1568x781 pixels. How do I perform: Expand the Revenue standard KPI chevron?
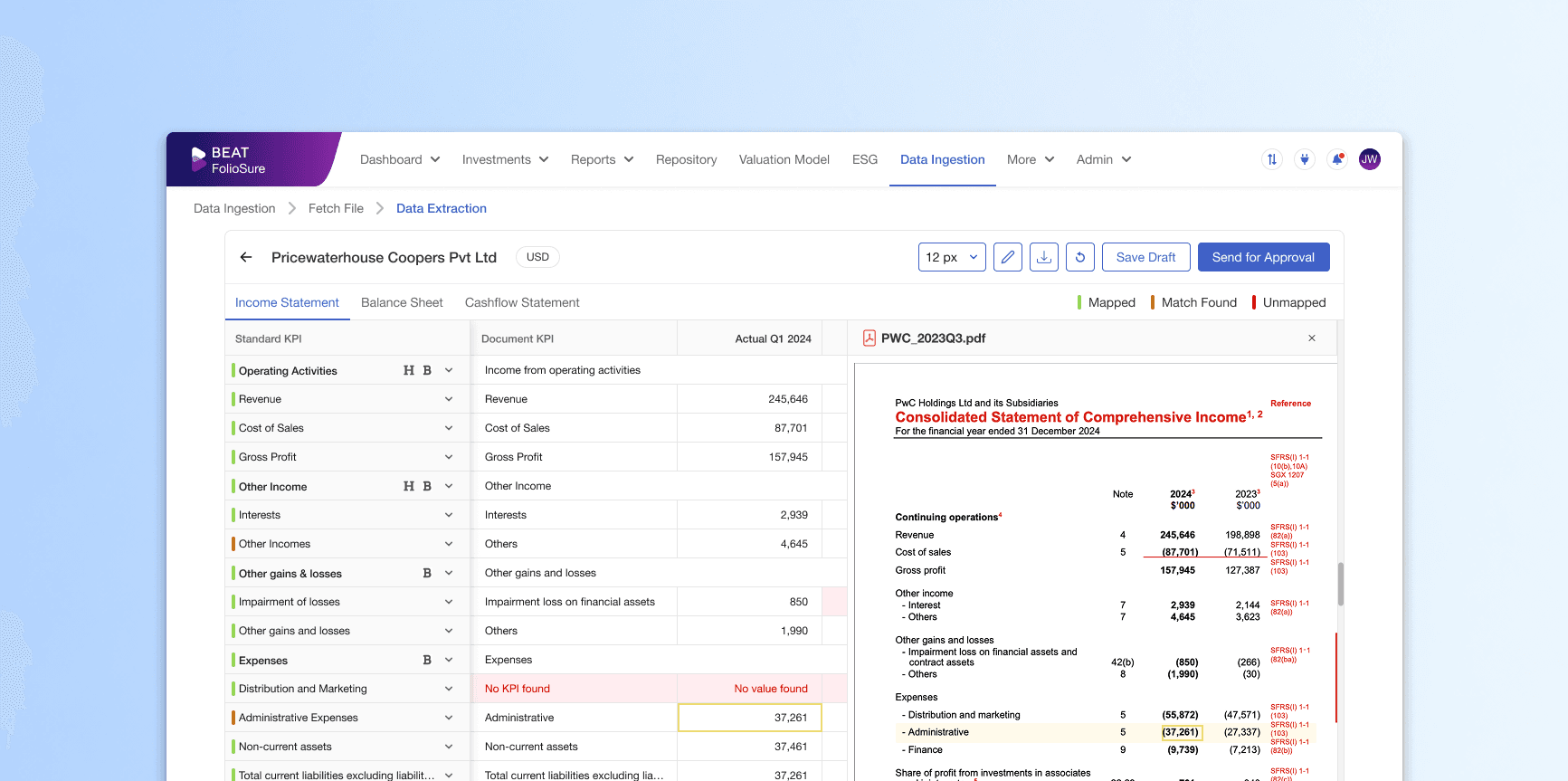pyautogui.click(x=449, y=399)
